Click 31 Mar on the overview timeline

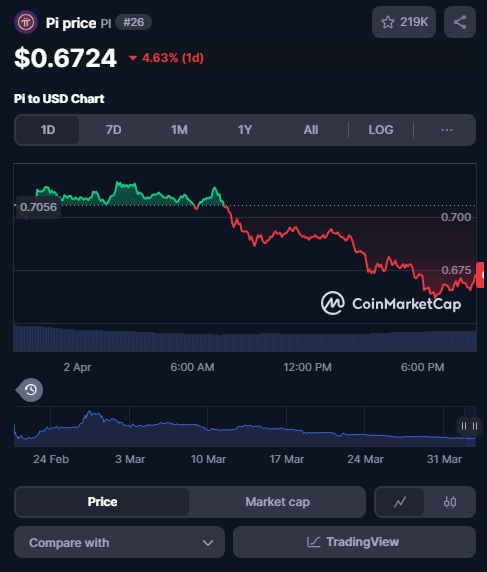(444, 459)
